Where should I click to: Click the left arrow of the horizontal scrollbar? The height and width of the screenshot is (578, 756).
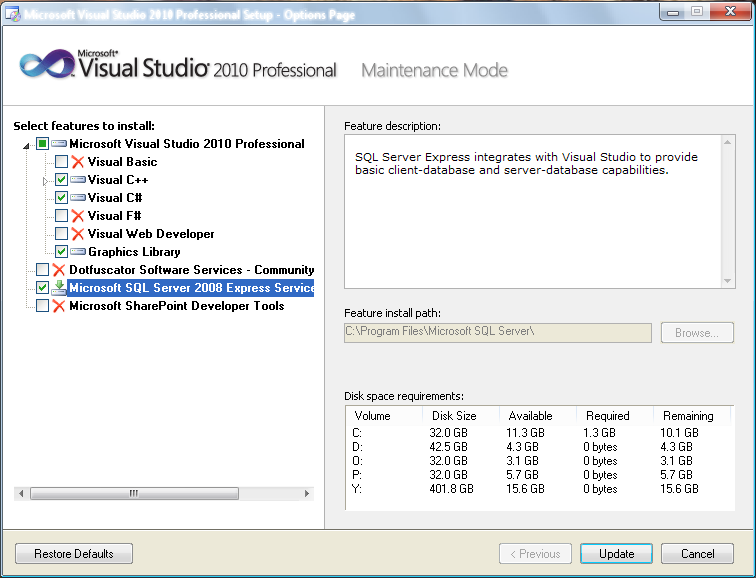(x=21, y=494)
